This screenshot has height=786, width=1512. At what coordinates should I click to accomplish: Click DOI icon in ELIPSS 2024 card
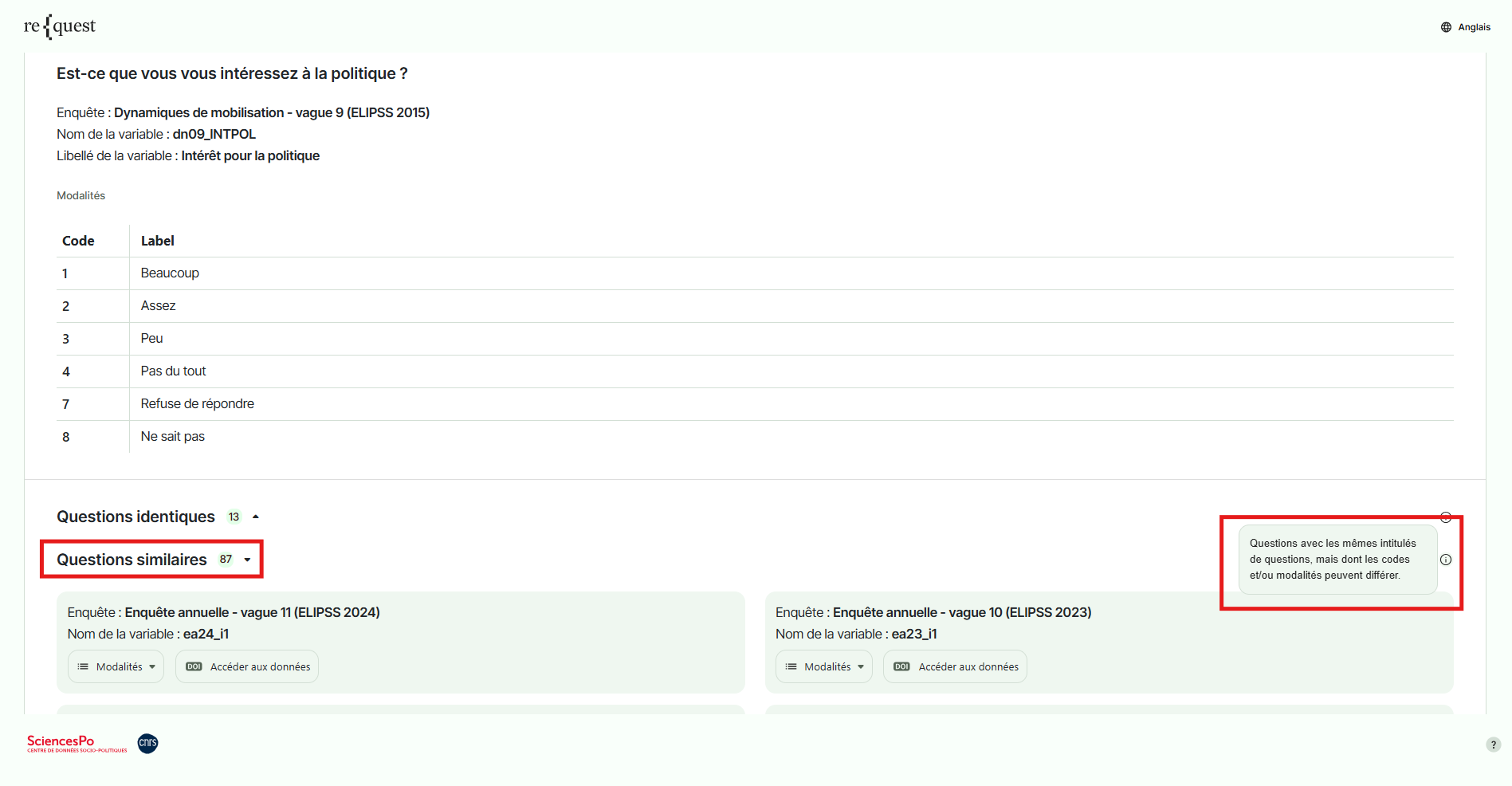tap(194, 666)
